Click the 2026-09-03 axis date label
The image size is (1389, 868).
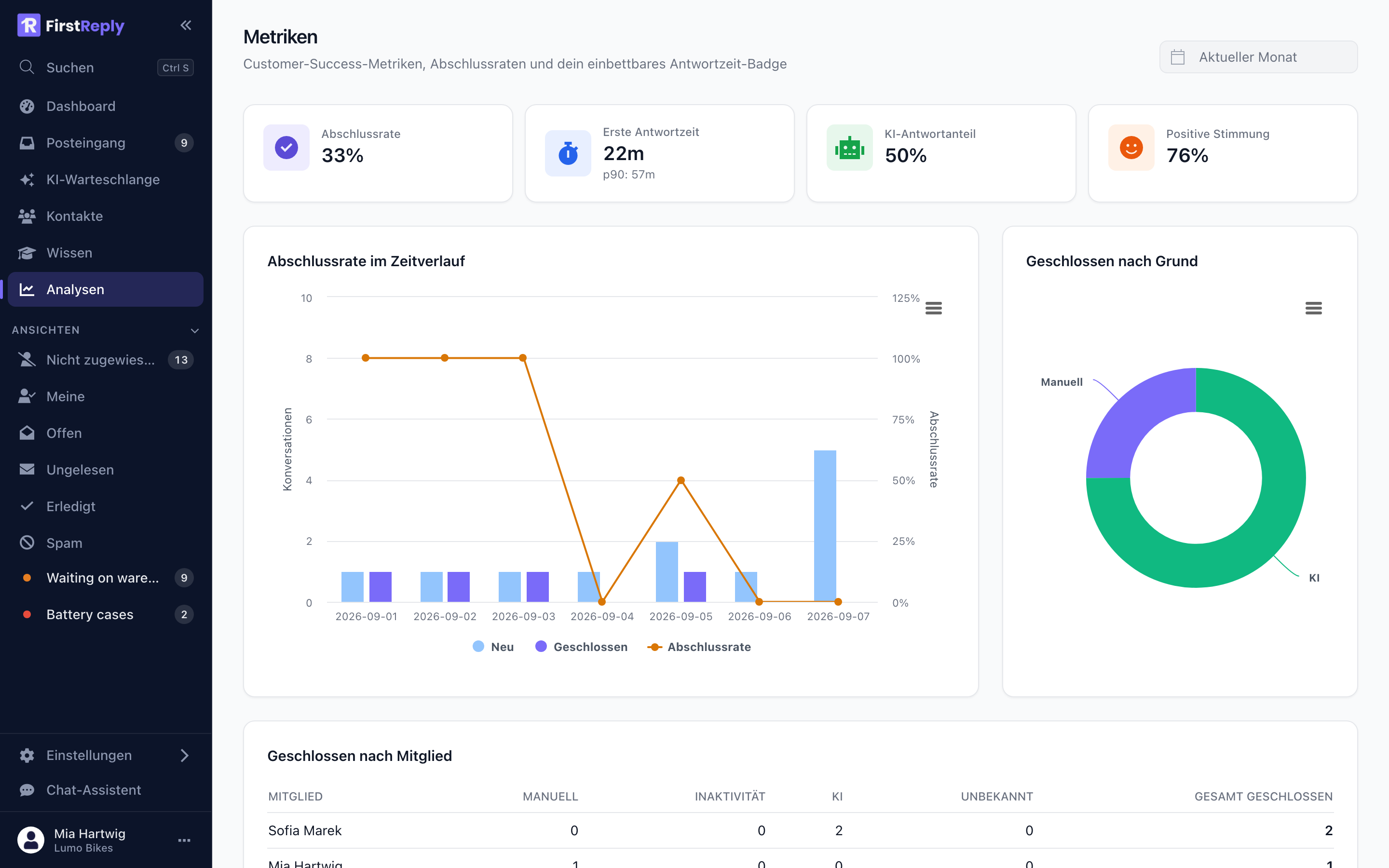click(523, 617)
